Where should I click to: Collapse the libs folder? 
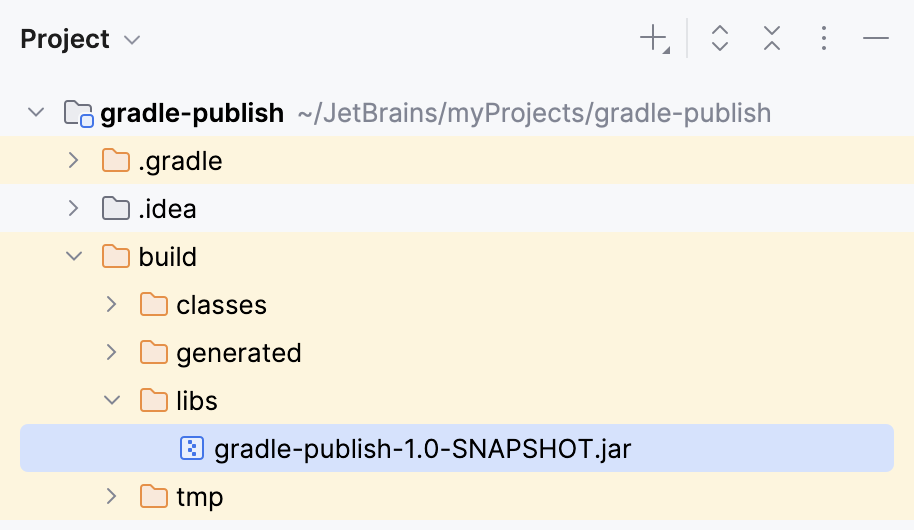[x=111, y=401]
